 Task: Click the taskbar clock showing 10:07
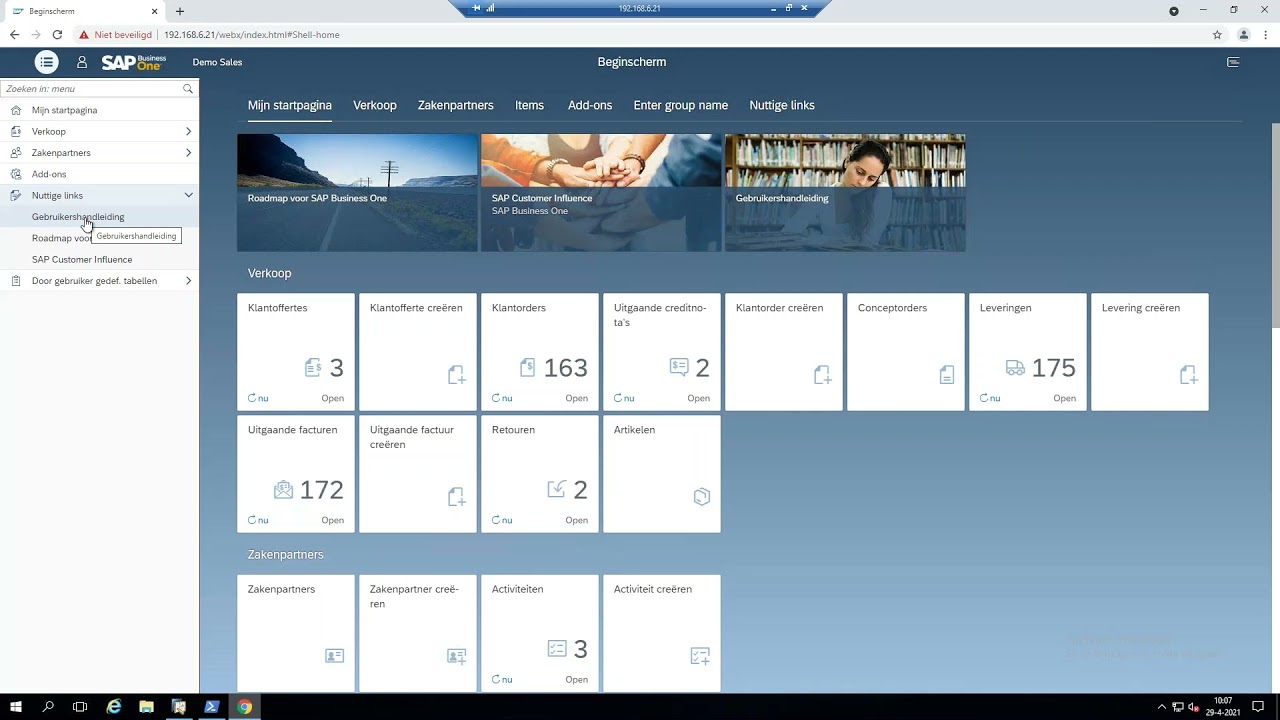click(x=1222, y=706)
